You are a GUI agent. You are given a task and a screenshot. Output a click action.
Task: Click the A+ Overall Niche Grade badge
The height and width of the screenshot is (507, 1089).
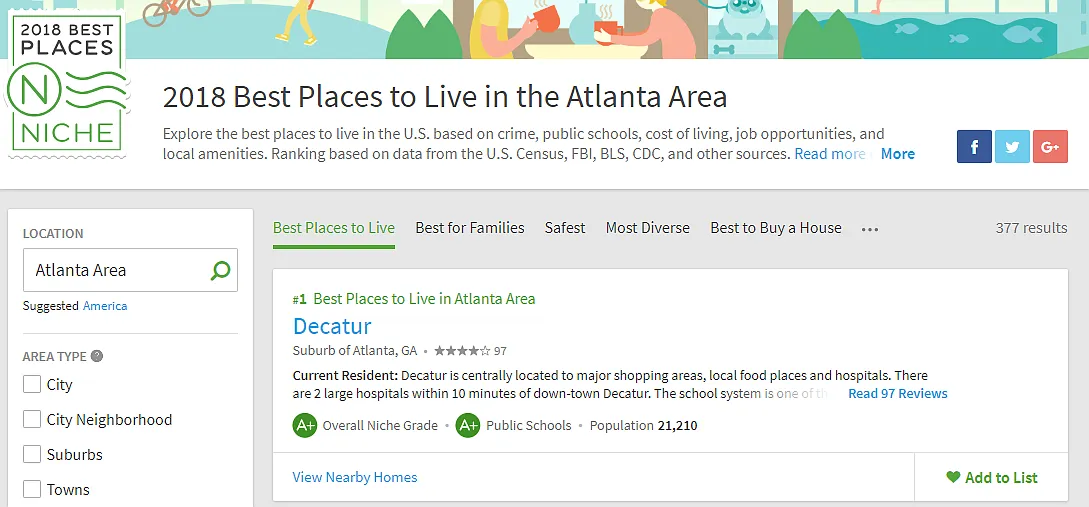click(305, 426)
